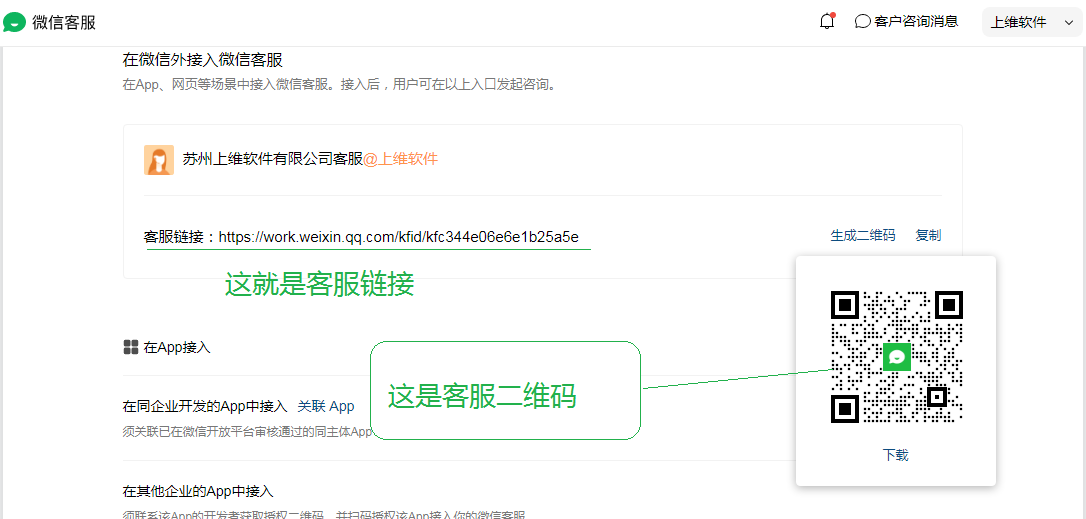The height and width of the screenshot is (519, 1086).
Task: Click the 客户咨询消息 text label
Action: 916,21
